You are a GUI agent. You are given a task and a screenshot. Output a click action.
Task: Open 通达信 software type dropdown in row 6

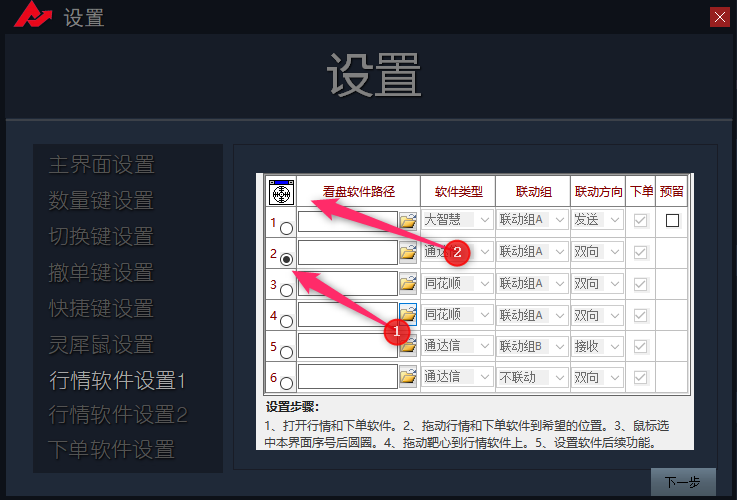pos(457,377)
